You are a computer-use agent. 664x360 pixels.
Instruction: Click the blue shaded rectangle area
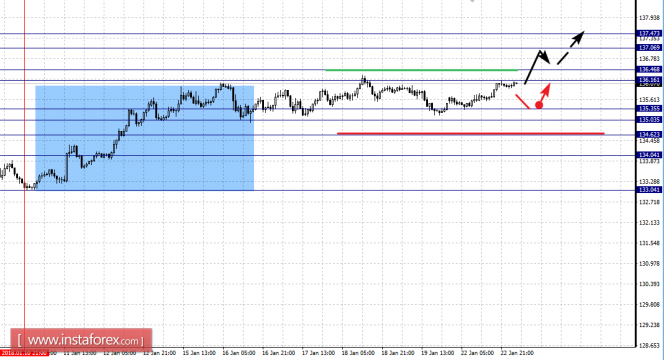[x=144, y=138]
